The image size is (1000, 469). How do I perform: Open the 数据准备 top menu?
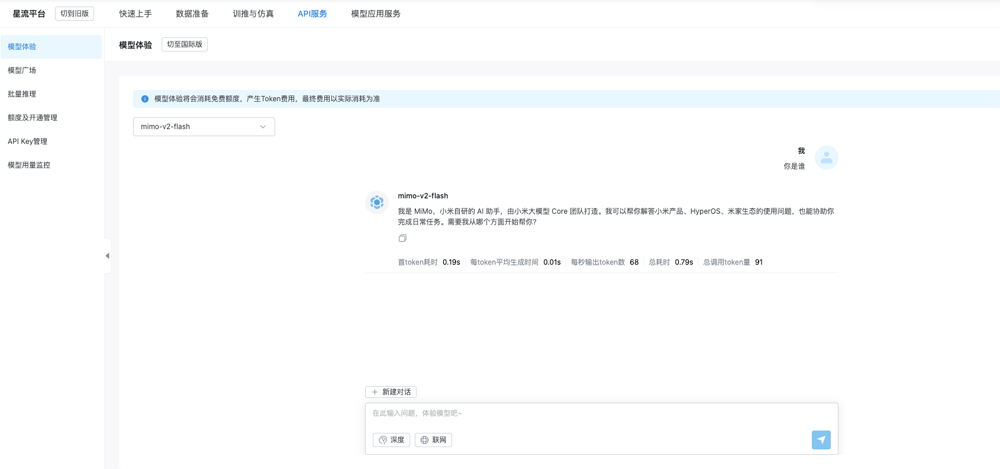[192, 14]
